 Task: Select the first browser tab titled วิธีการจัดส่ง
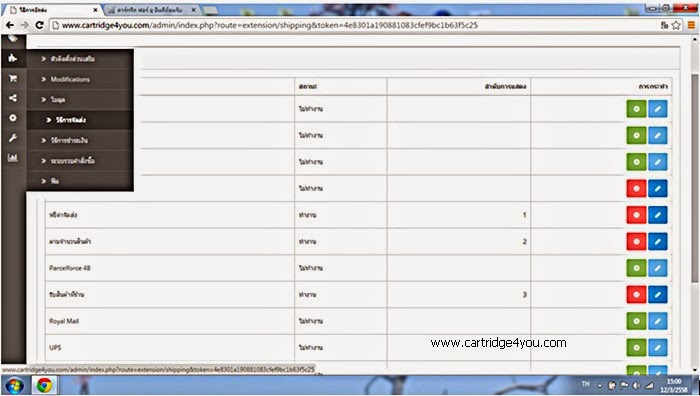coord(51,9)
